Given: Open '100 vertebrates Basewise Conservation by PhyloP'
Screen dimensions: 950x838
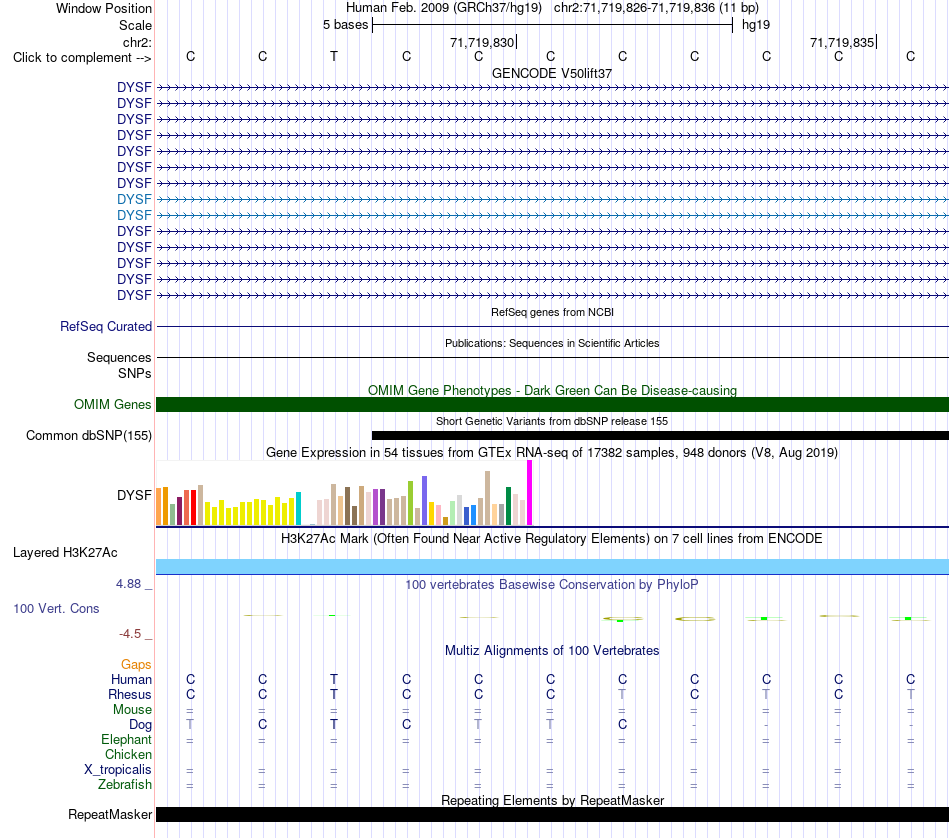Looking at the screenshot, I should [552, 585].
